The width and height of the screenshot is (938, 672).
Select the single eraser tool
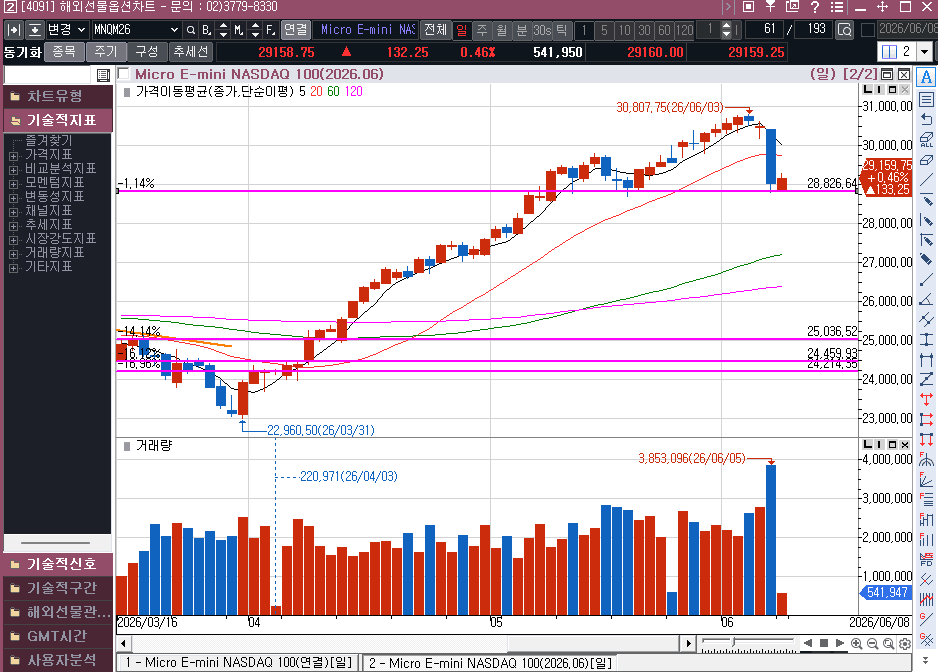926,160
